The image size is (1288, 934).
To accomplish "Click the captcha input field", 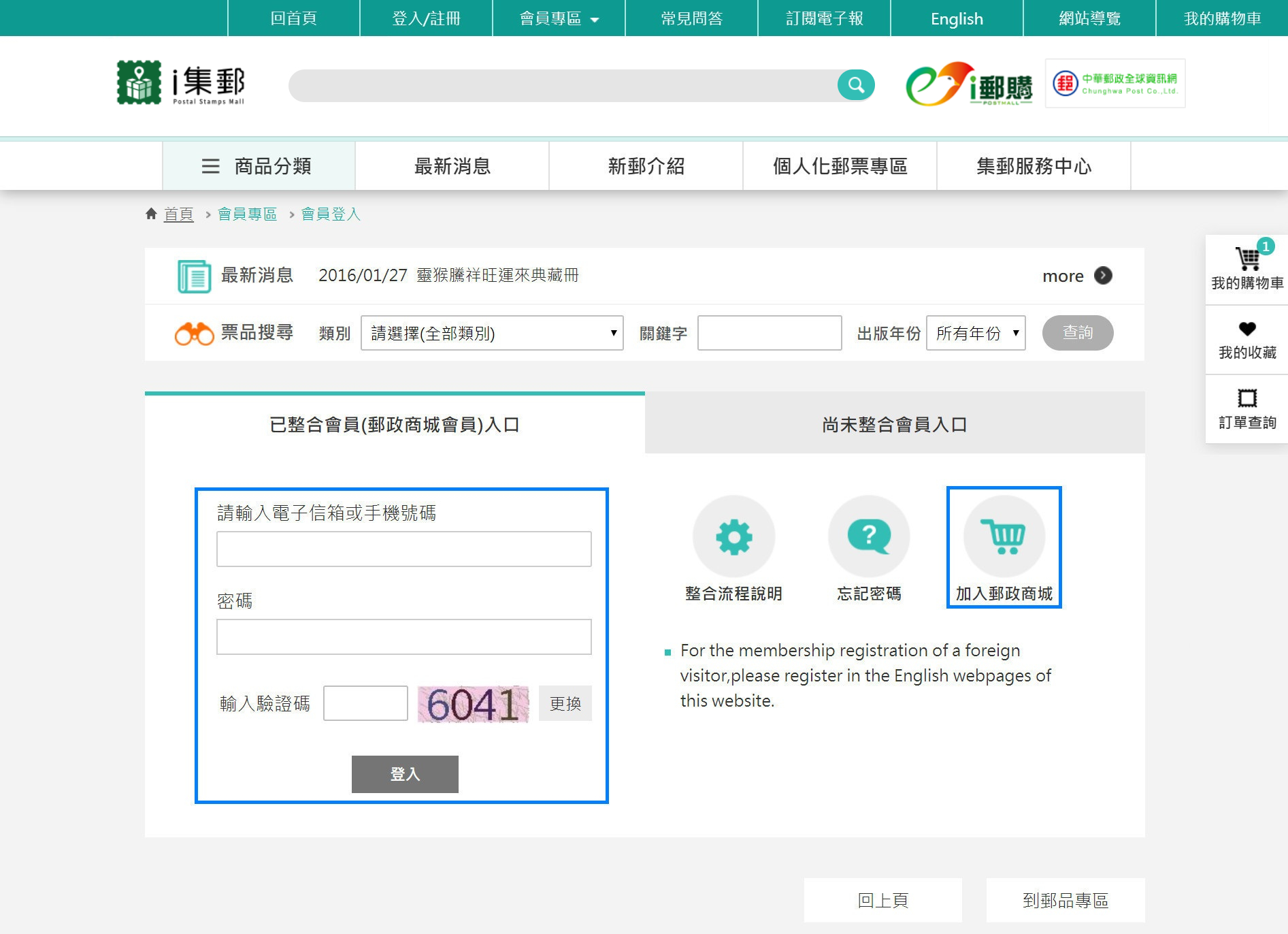I will [x=365, y=703].
